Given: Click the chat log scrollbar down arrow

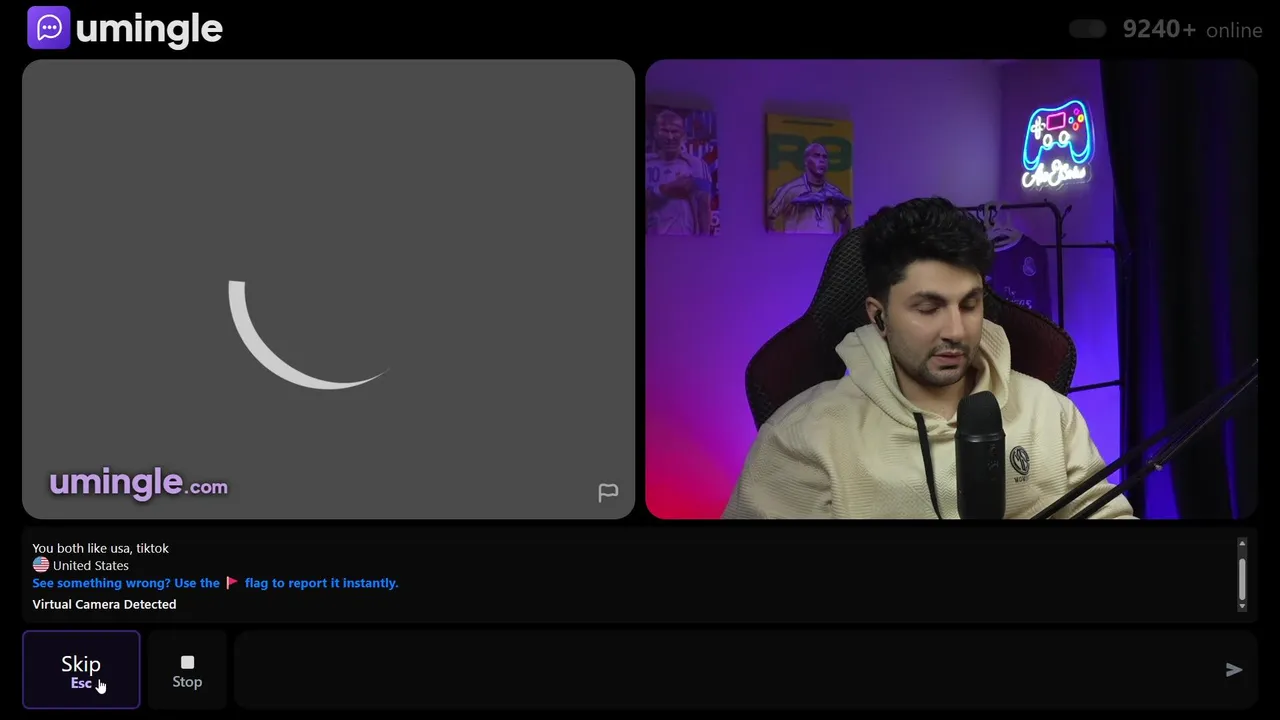Looking at the screenshot, I should tap(1242, 606).
